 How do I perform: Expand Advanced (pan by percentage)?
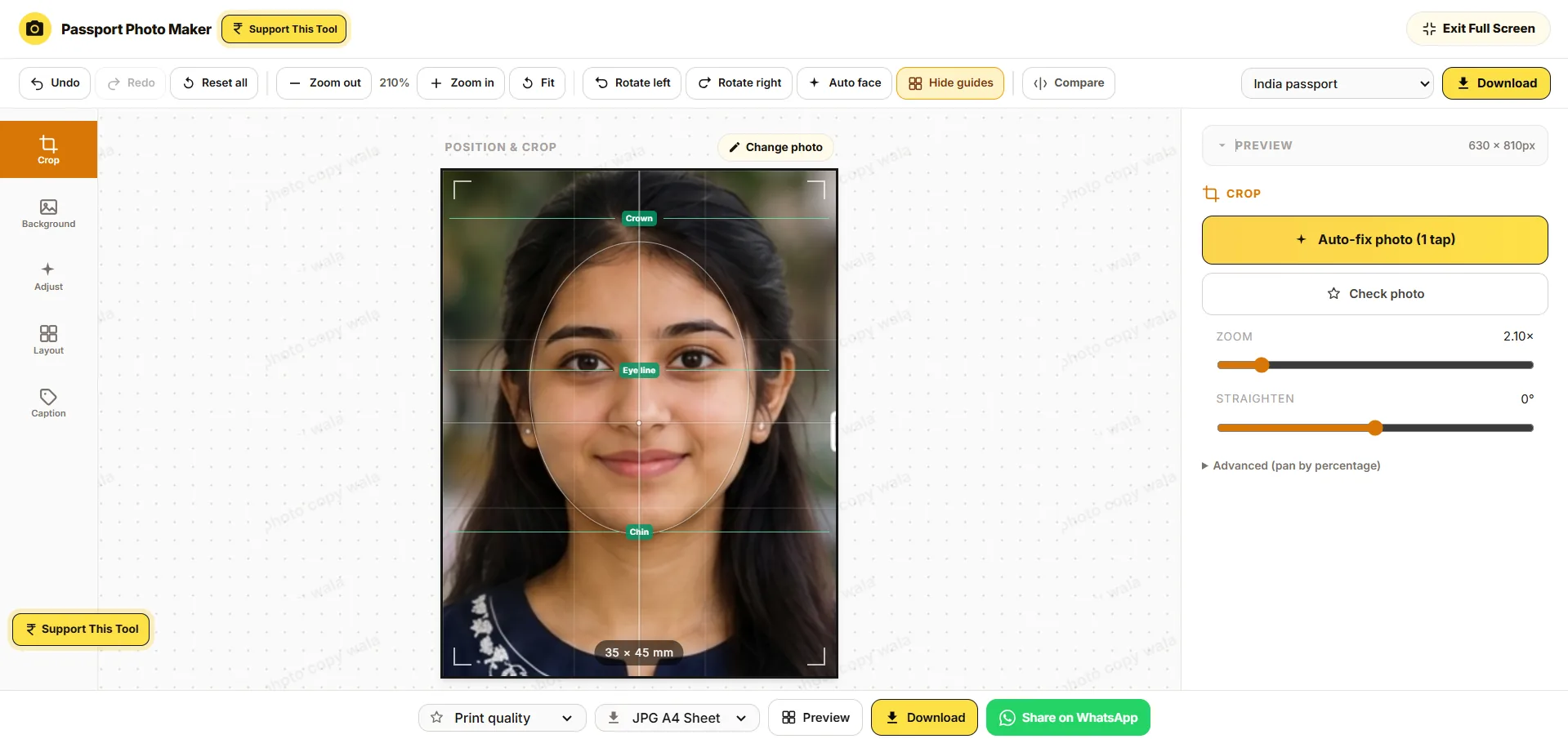coord(1291,465)
